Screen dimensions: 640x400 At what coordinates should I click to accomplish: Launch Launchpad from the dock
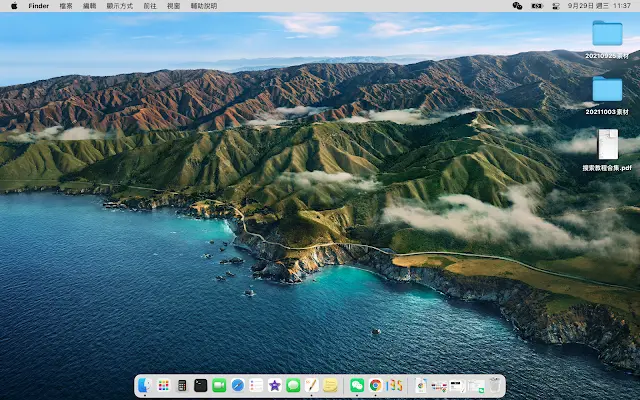pyautogui.click(x=164, y=385)
